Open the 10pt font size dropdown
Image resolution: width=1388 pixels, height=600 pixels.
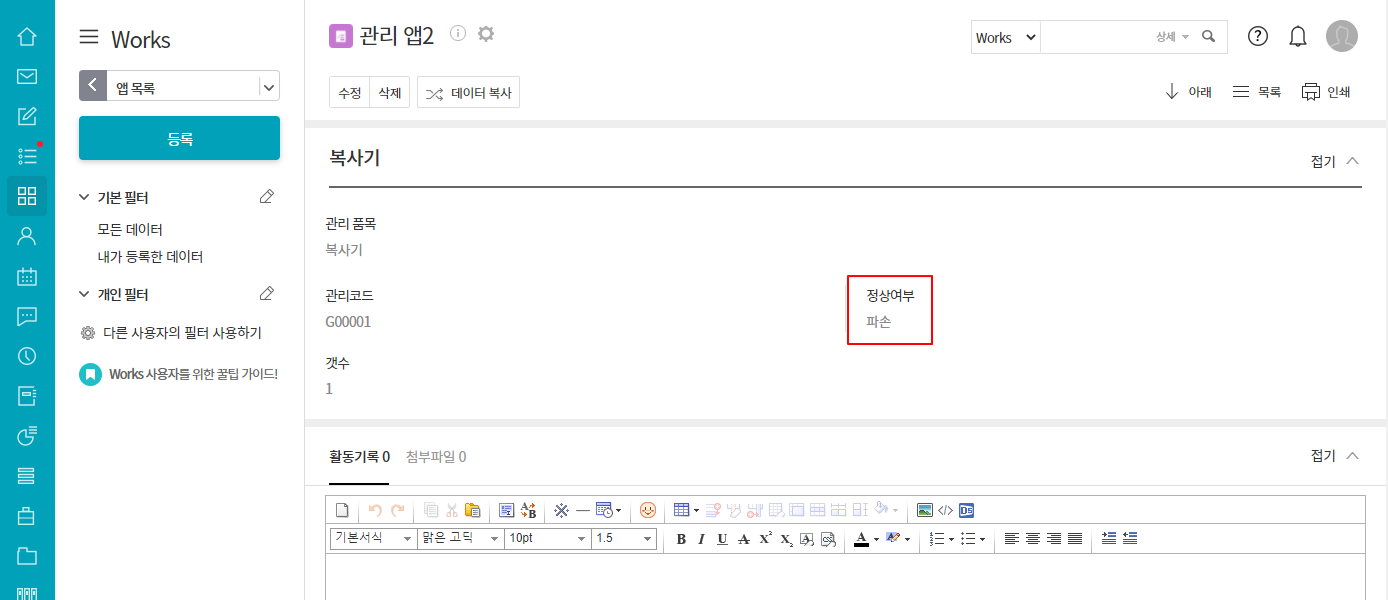(548, 539)
